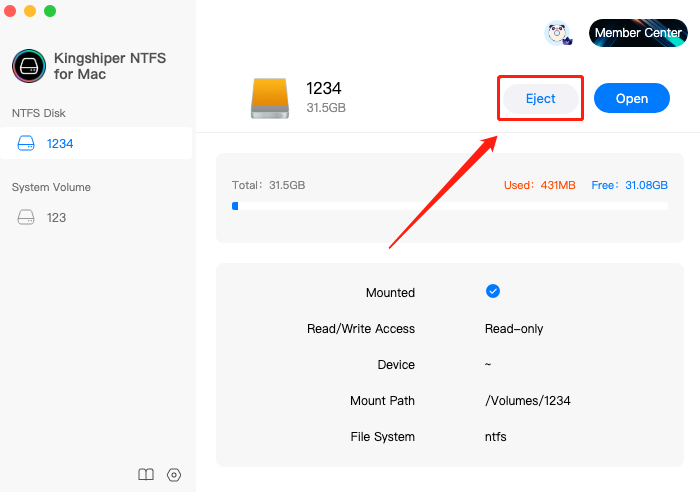Click the orange drive icon for 1234
This screenshot has height=492, width=700.
click(x=270, y=98)
